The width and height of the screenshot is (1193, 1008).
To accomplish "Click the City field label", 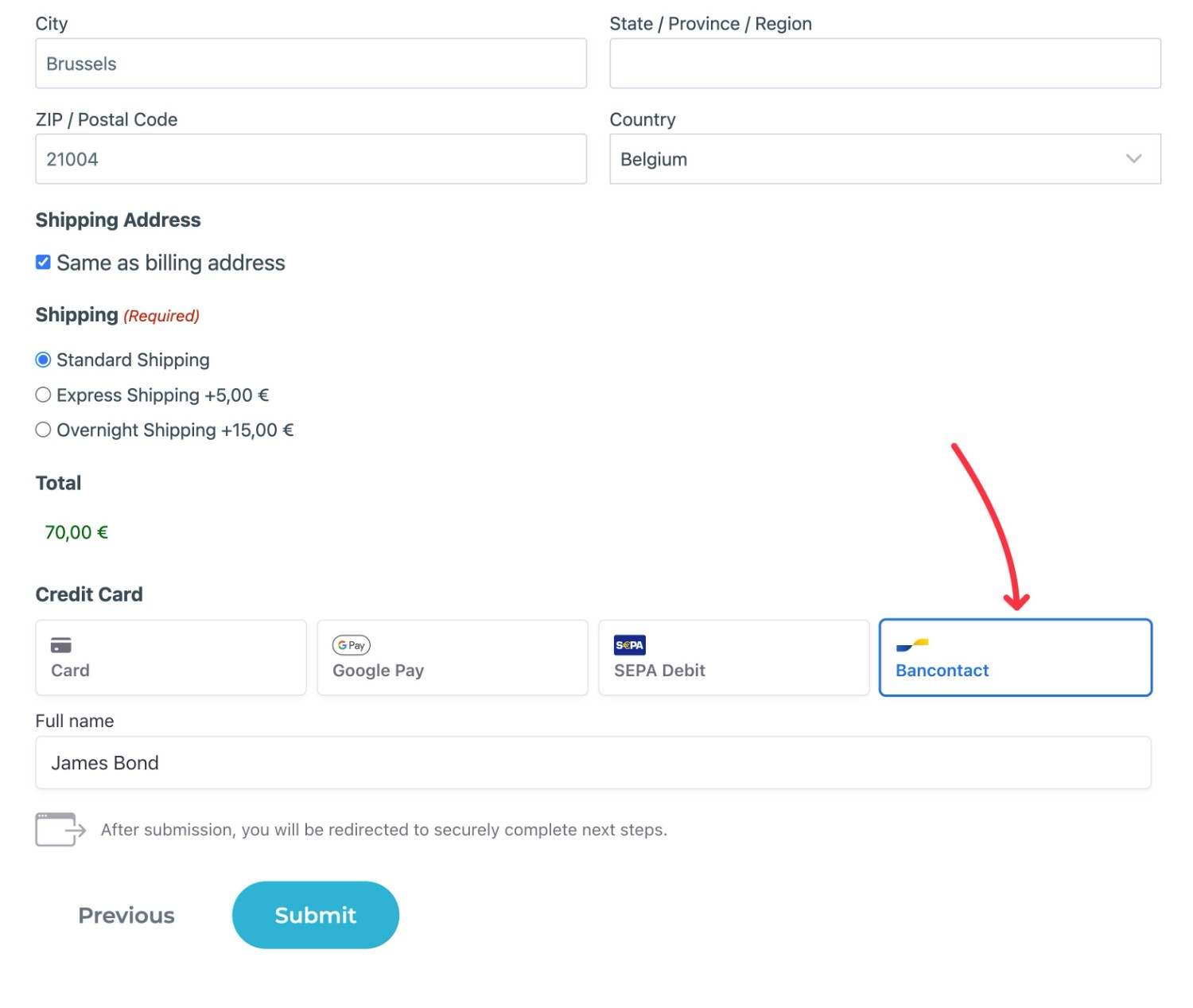I will (52, 24).
